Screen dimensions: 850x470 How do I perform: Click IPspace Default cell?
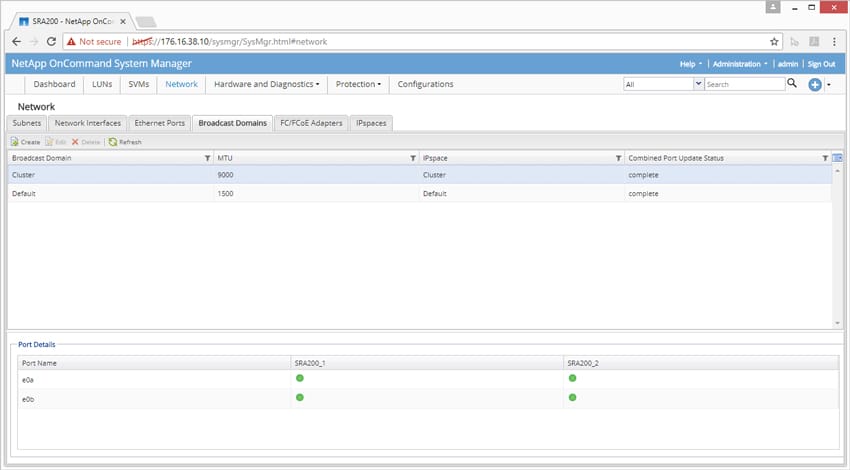pos(435,194)
